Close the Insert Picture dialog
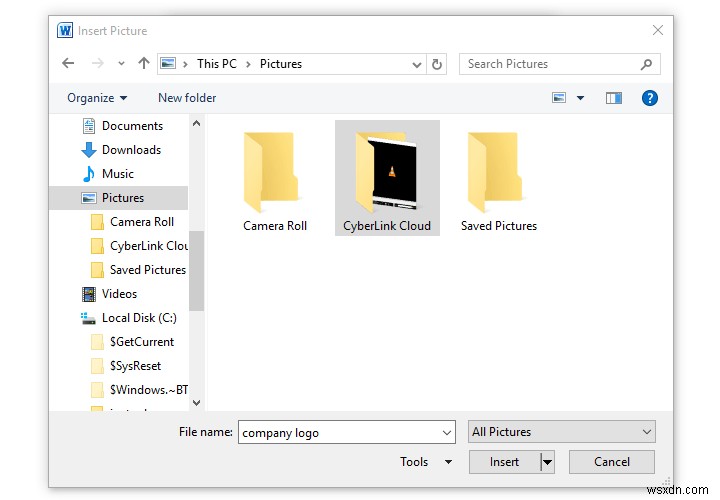This screenshot has width=720, height=500. [658, 30]
